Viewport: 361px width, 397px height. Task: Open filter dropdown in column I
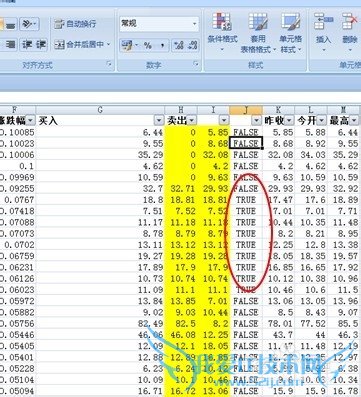pos(224,120)
